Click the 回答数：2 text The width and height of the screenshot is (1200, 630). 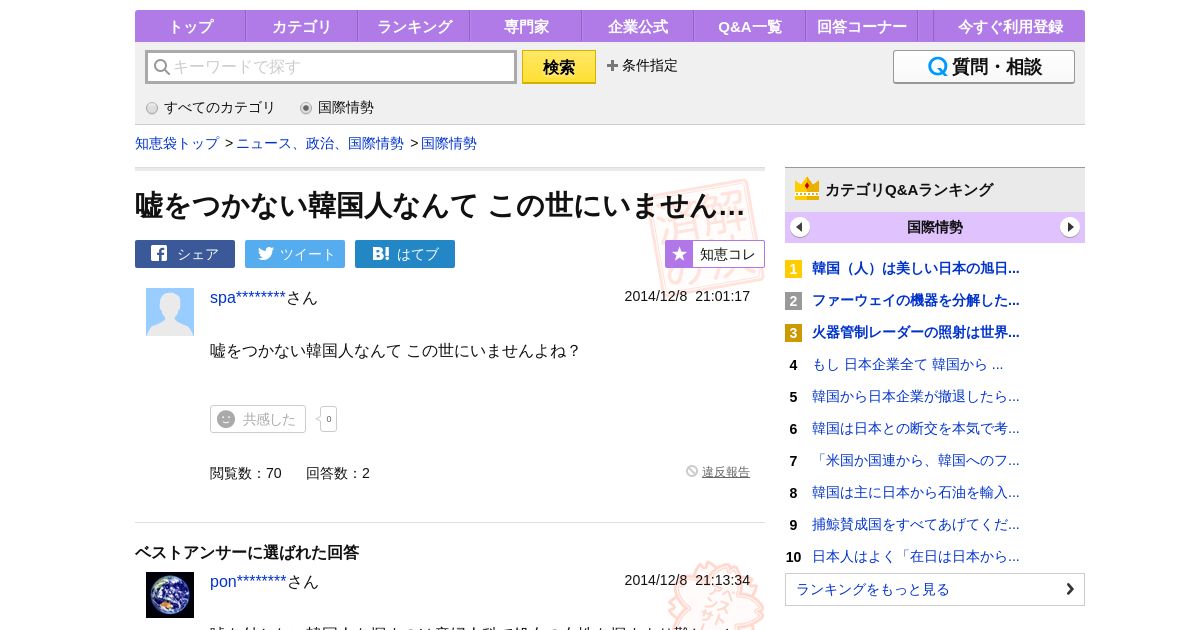coord(338,473)
